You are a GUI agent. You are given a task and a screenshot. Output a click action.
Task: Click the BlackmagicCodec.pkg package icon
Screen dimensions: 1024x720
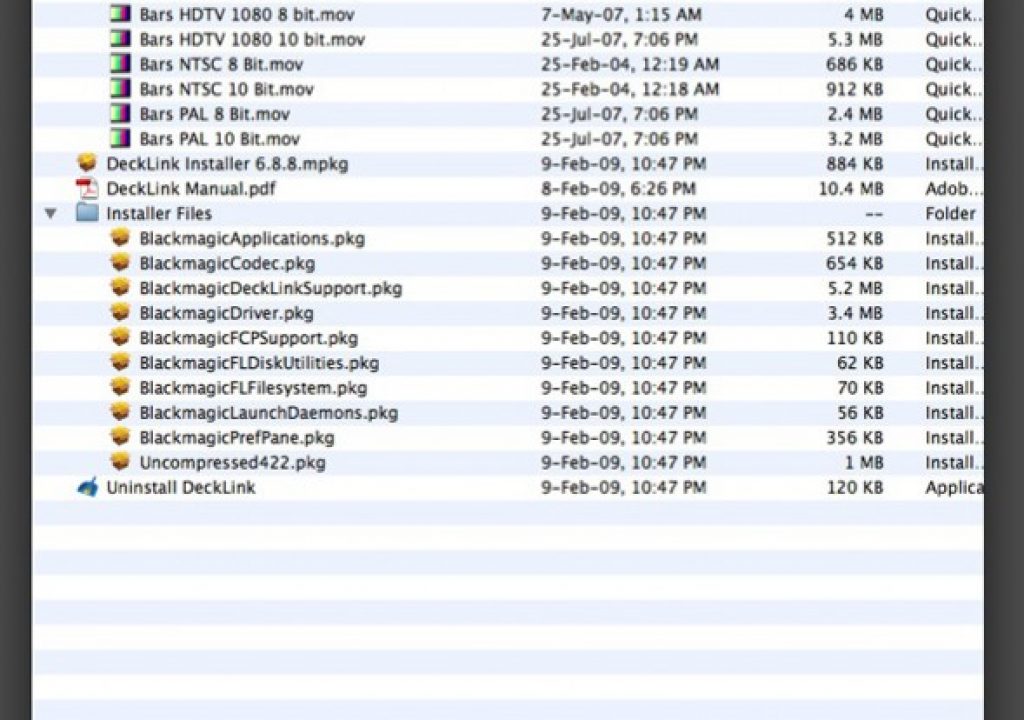point(120,262)
